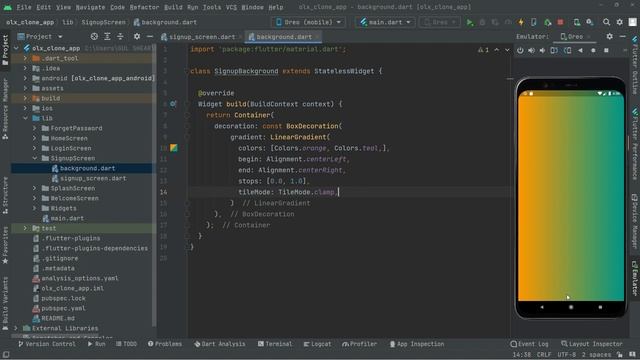Expand External Libraries node
Viewport: 640px width, 360px height.
[x=16, y=328]
